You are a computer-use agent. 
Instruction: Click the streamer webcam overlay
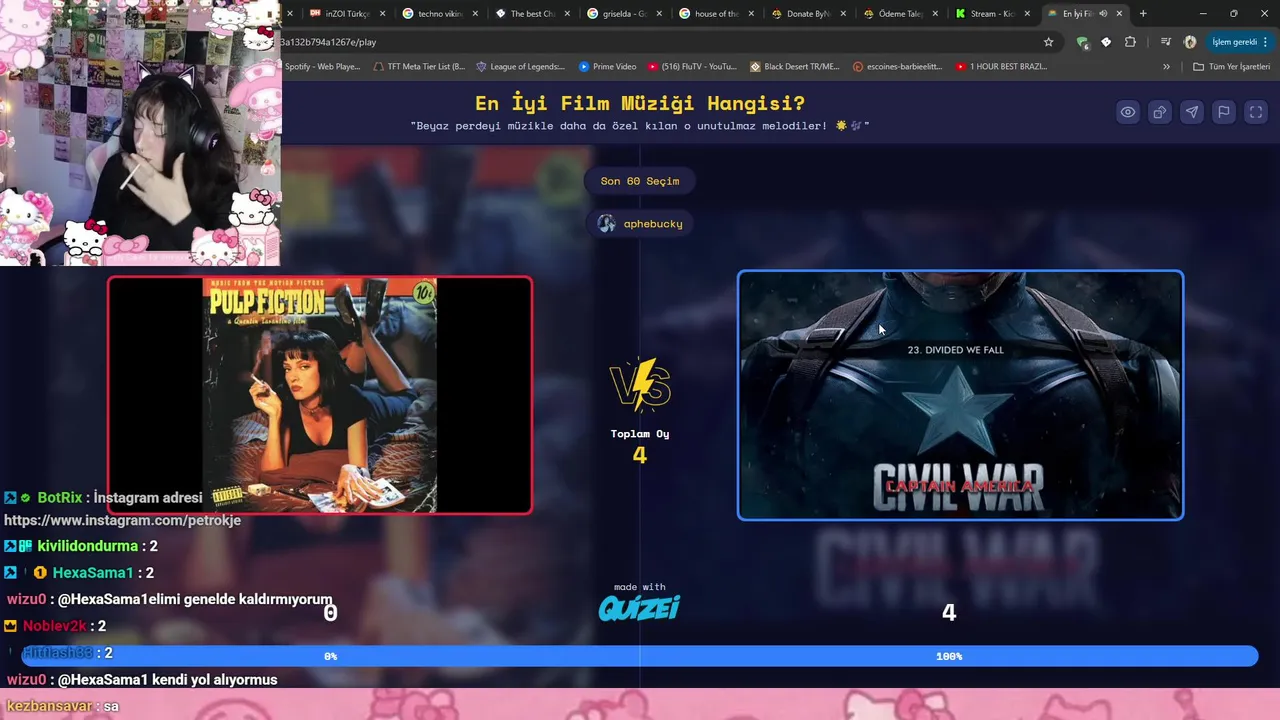(x=140, y=133)
